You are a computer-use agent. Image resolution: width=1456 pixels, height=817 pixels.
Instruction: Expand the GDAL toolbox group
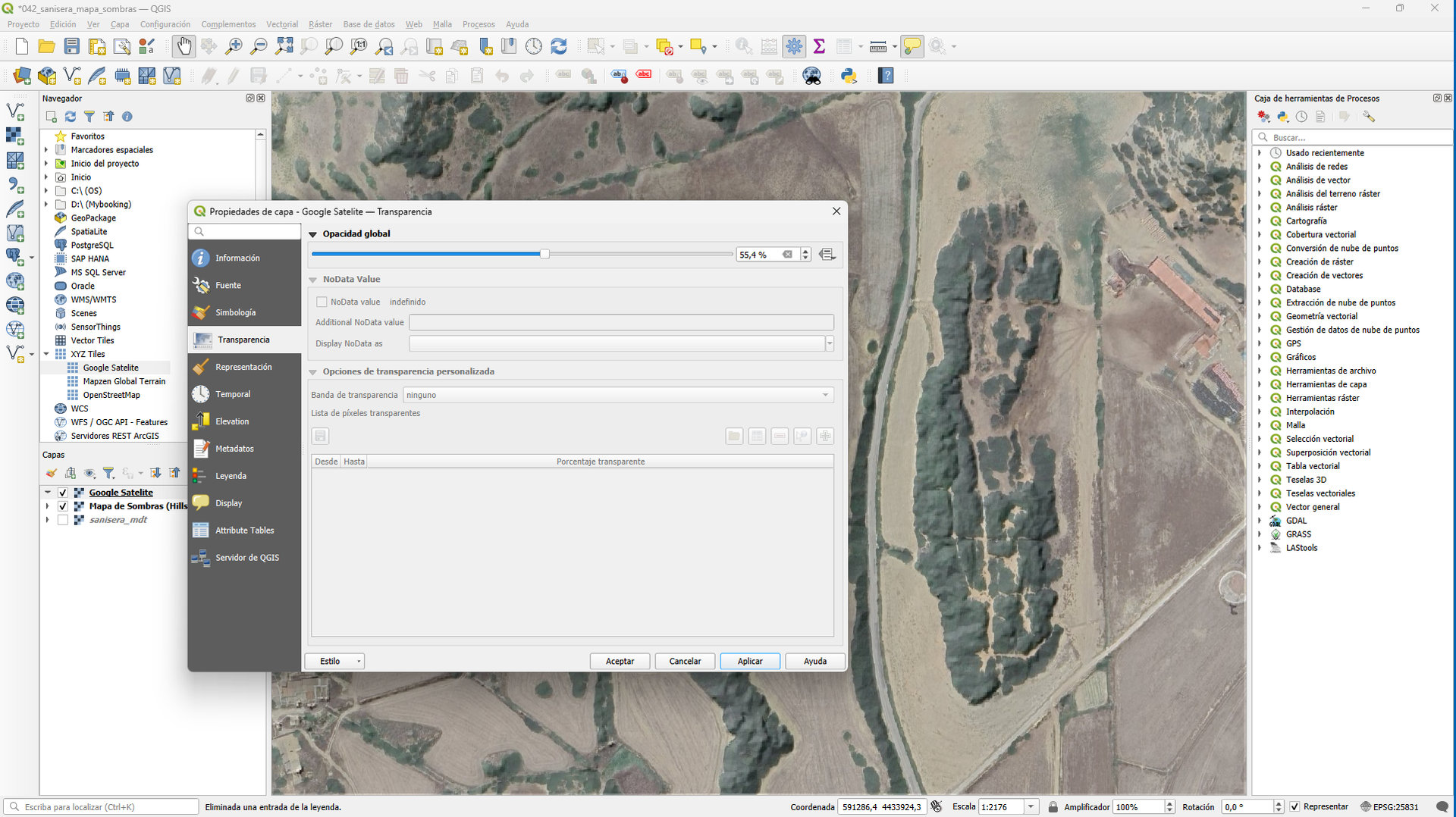click(1260, 521)
